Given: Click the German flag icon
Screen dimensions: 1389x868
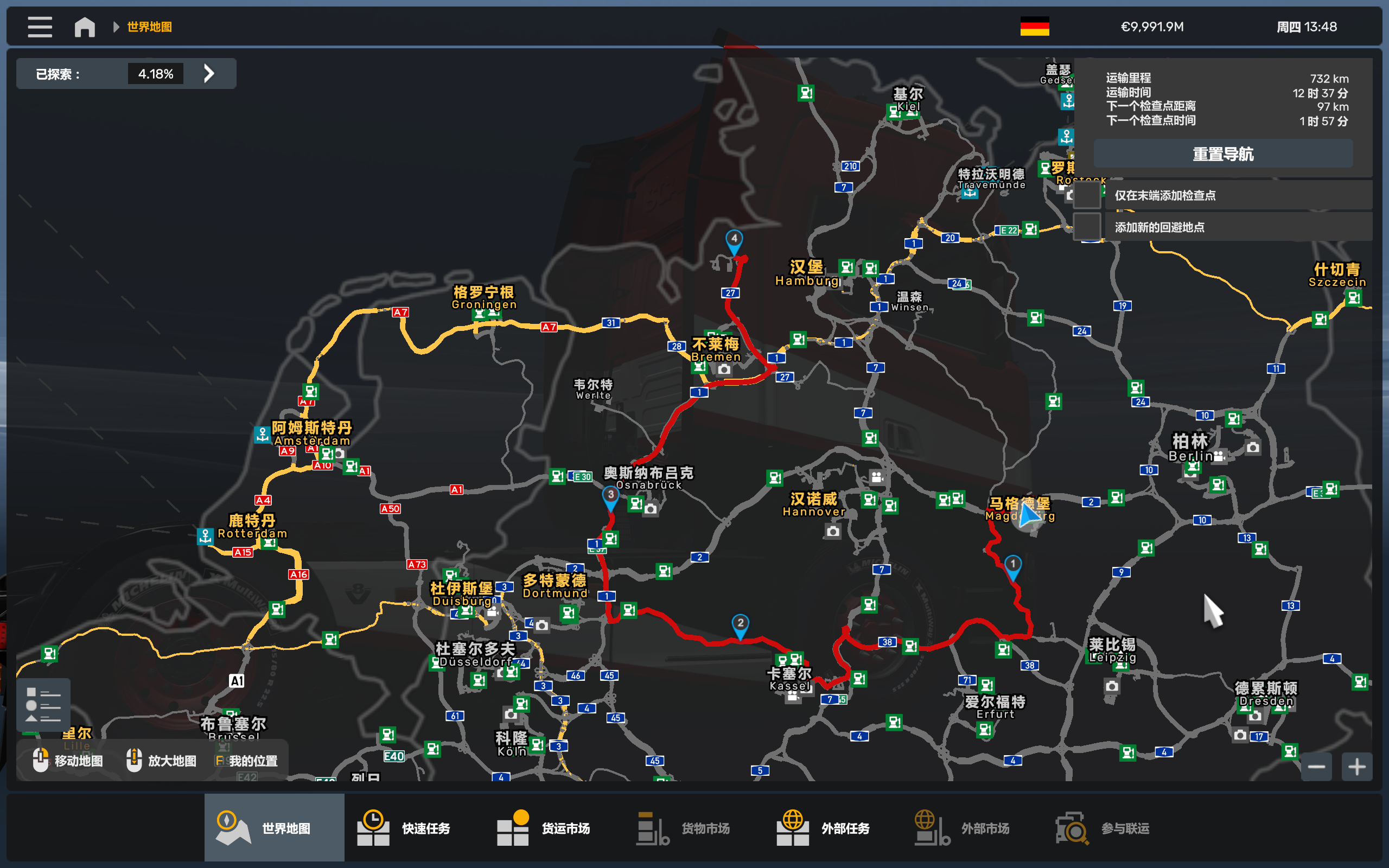Looking at the screenshot, I should pos(1034,27).
